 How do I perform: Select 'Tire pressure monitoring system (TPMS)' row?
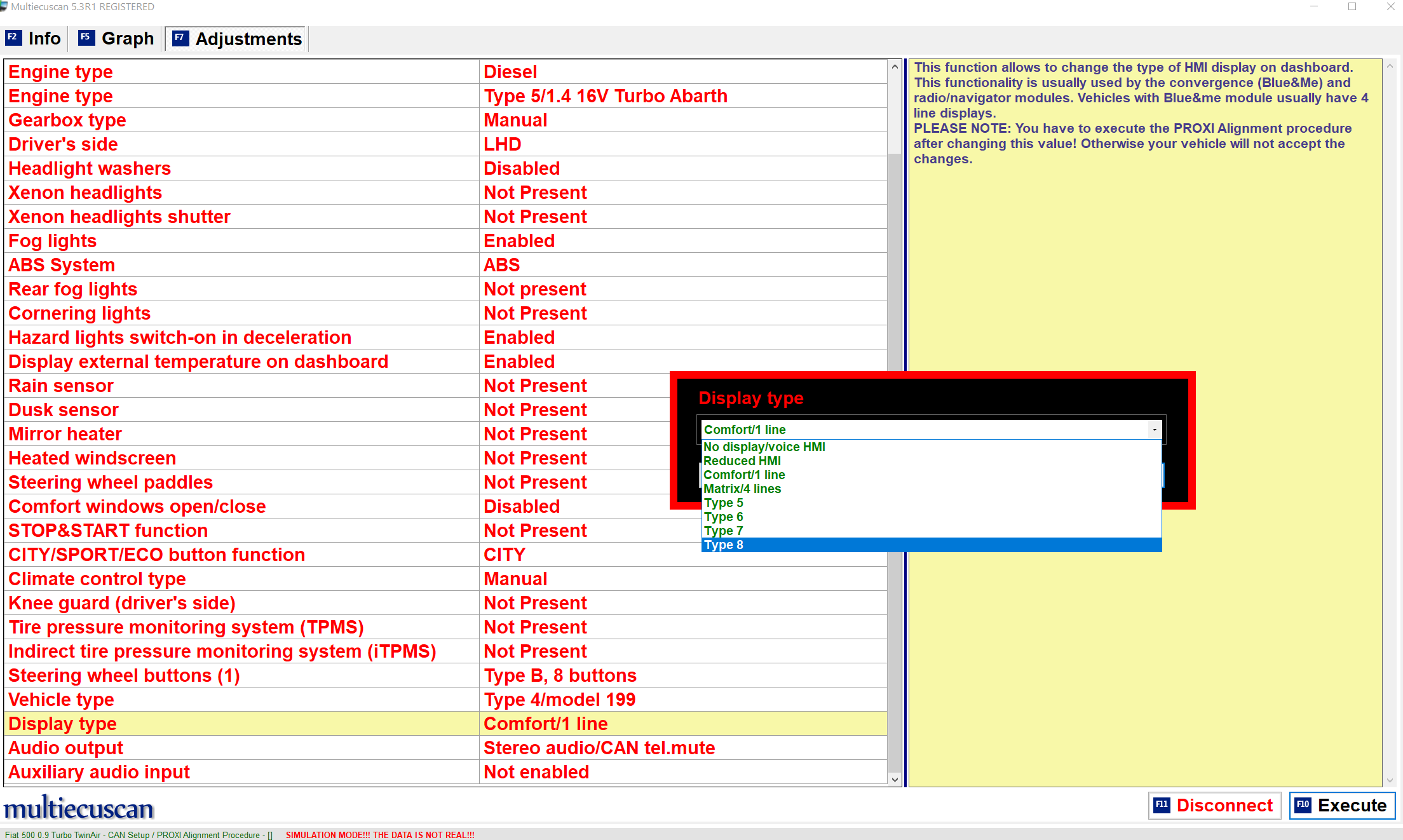[x=445, y=627]
